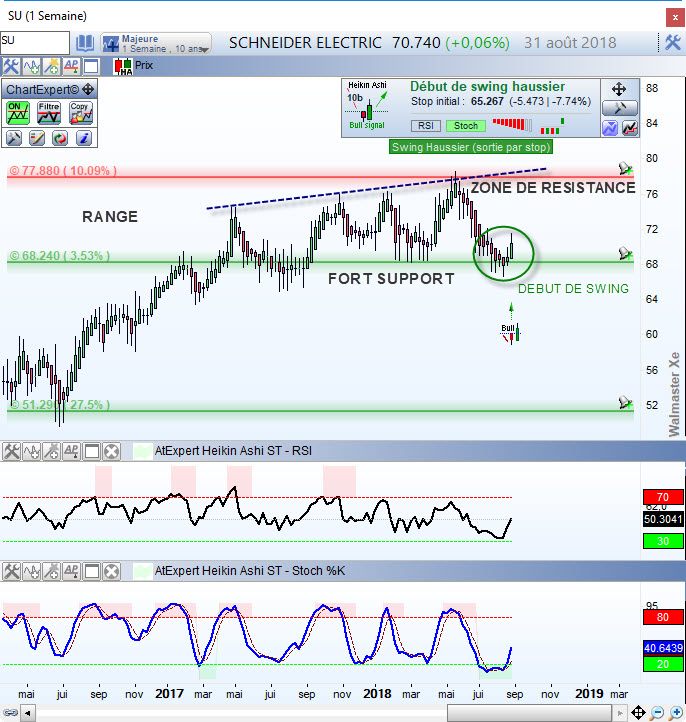Open the tools icon beside the date
686x722 pixels.
(x=673, y=43)
